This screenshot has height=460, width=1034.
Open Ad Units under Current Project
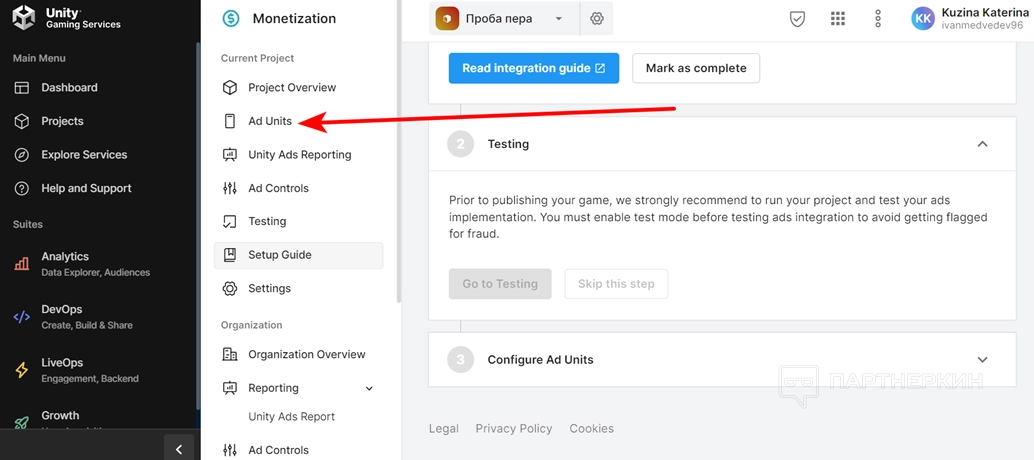click(270, 121)
